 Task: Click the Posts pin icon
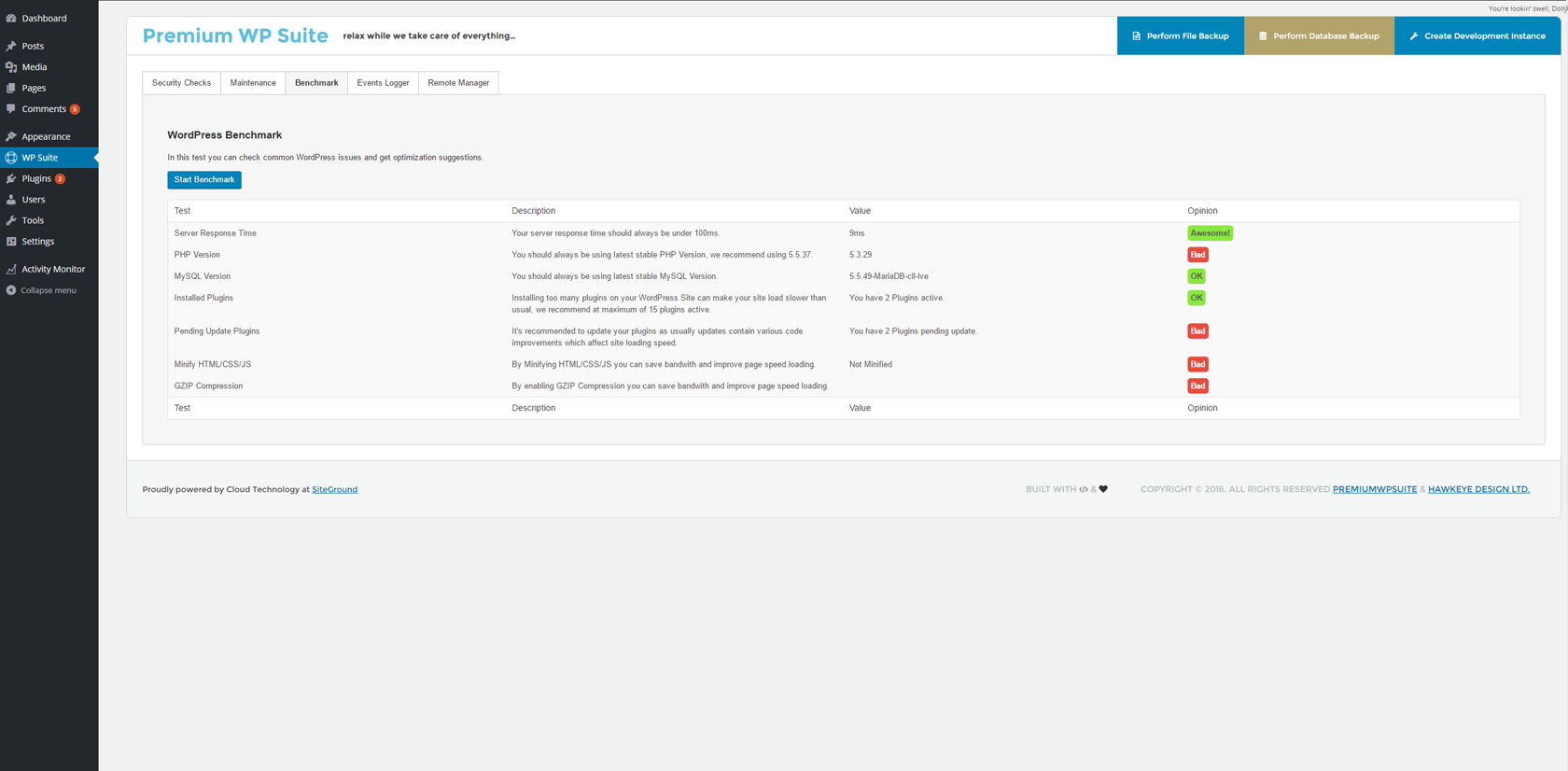coord(11,46)
